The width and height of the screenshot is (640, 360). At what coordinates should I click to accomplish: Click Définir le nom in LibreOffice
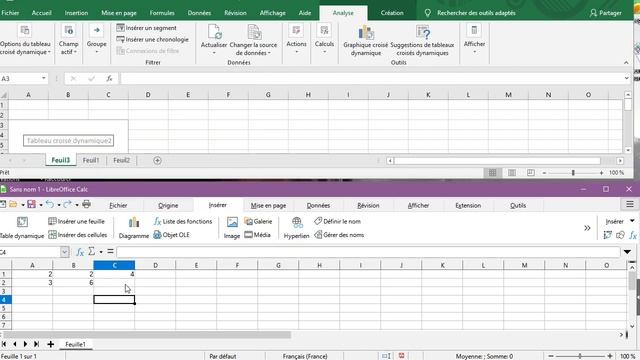tap(338, 221)
